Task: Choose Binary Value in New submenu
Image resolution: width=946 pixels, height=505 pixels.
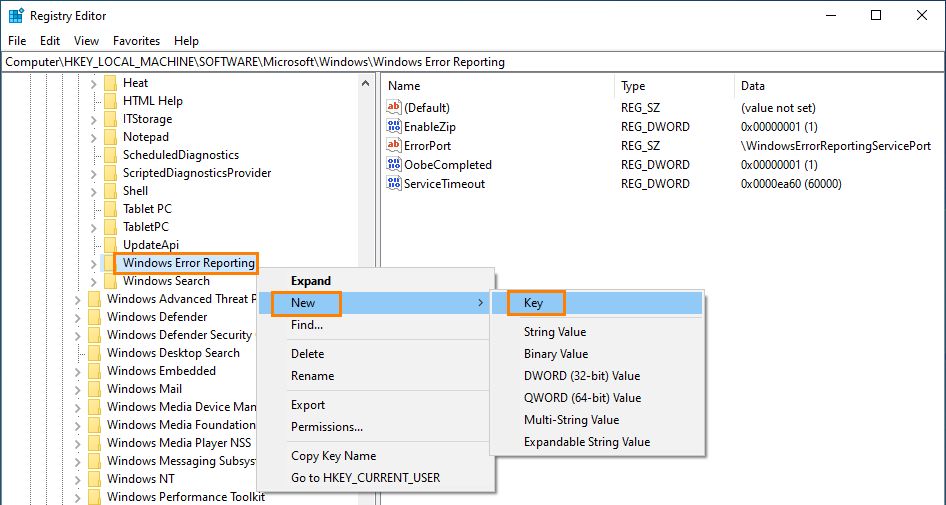Action: coord(597,354)
